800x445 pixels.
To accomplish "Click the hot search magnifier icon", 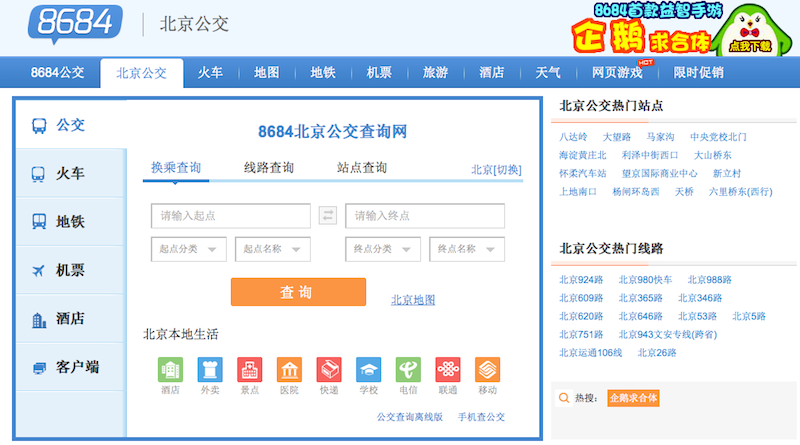I will [564, 398].
